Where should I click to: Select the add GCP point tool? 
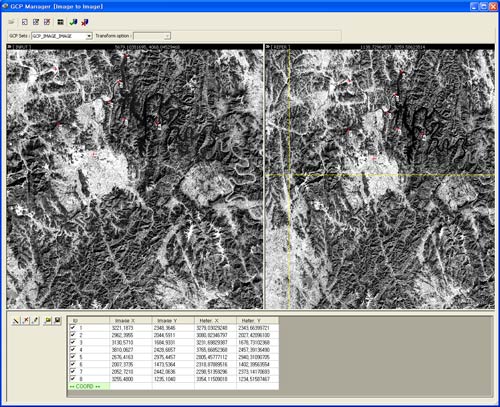pos(15,321)
